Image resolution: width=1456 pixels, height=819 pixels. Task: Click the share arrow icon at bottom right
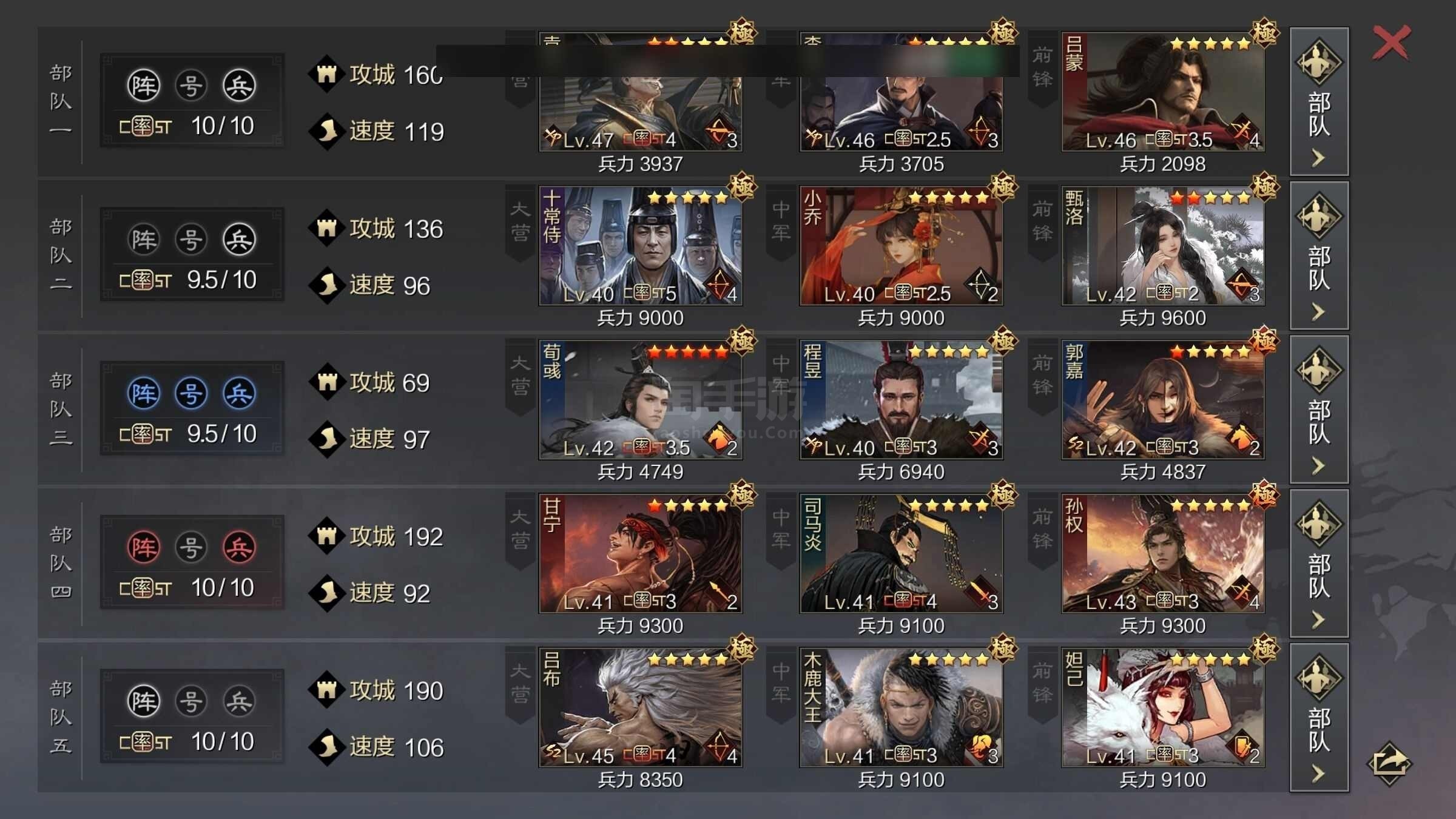click(1389, 763)
